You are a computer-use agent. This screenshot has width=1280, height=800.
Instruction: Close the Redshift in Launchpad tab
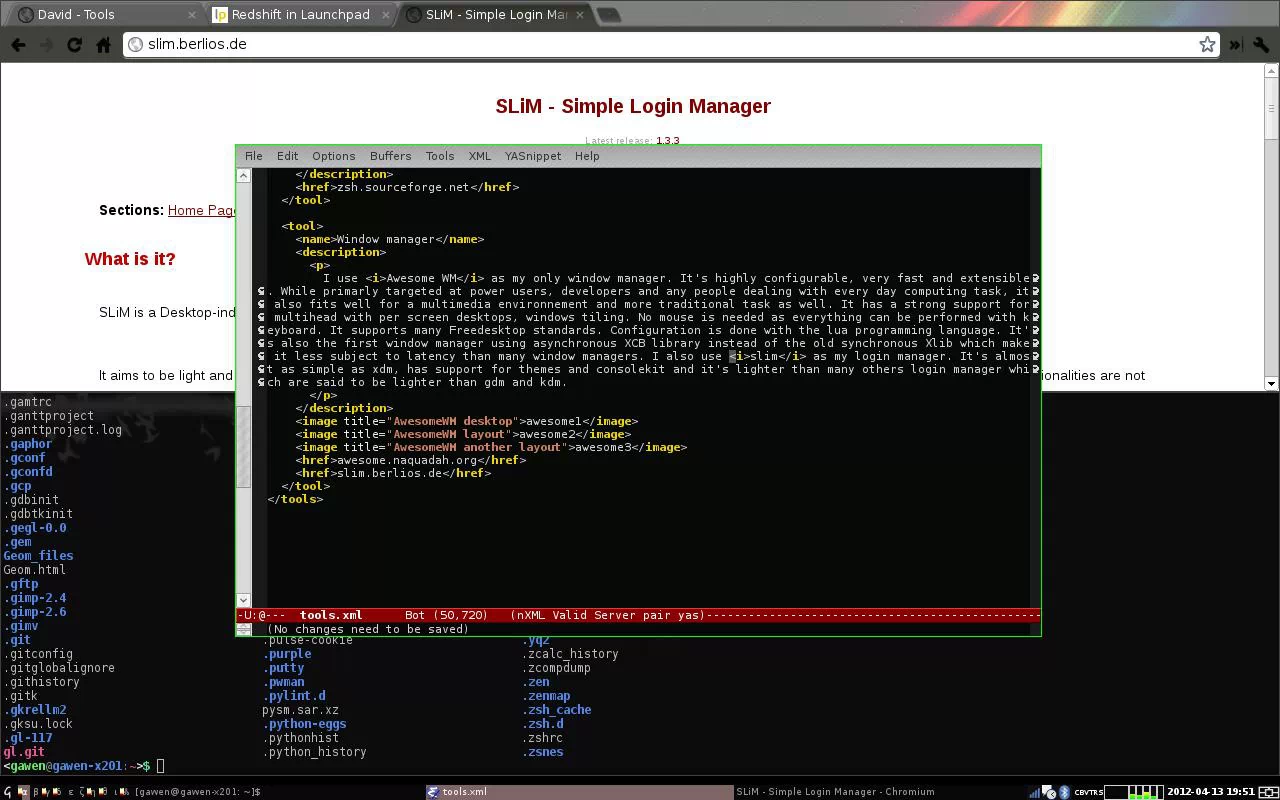386,15
